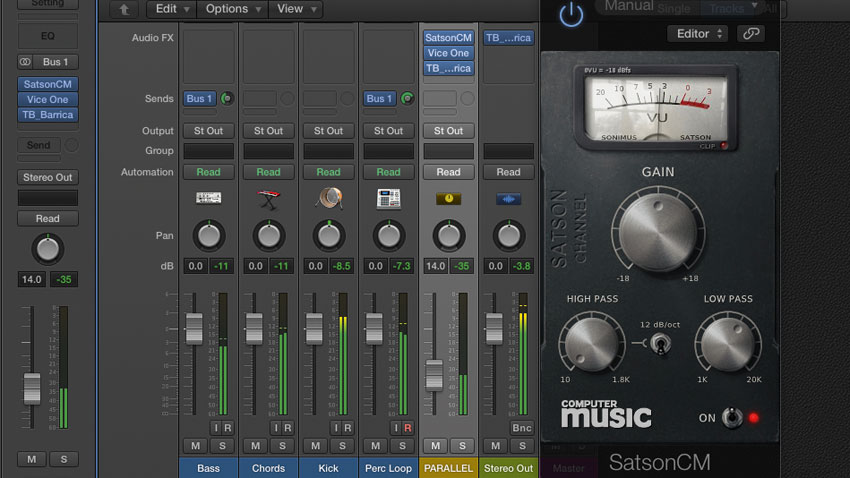This screenshot has height=478, width=850.
Task: Click the stereo link icon beside Bus 1
Action: 25,62
